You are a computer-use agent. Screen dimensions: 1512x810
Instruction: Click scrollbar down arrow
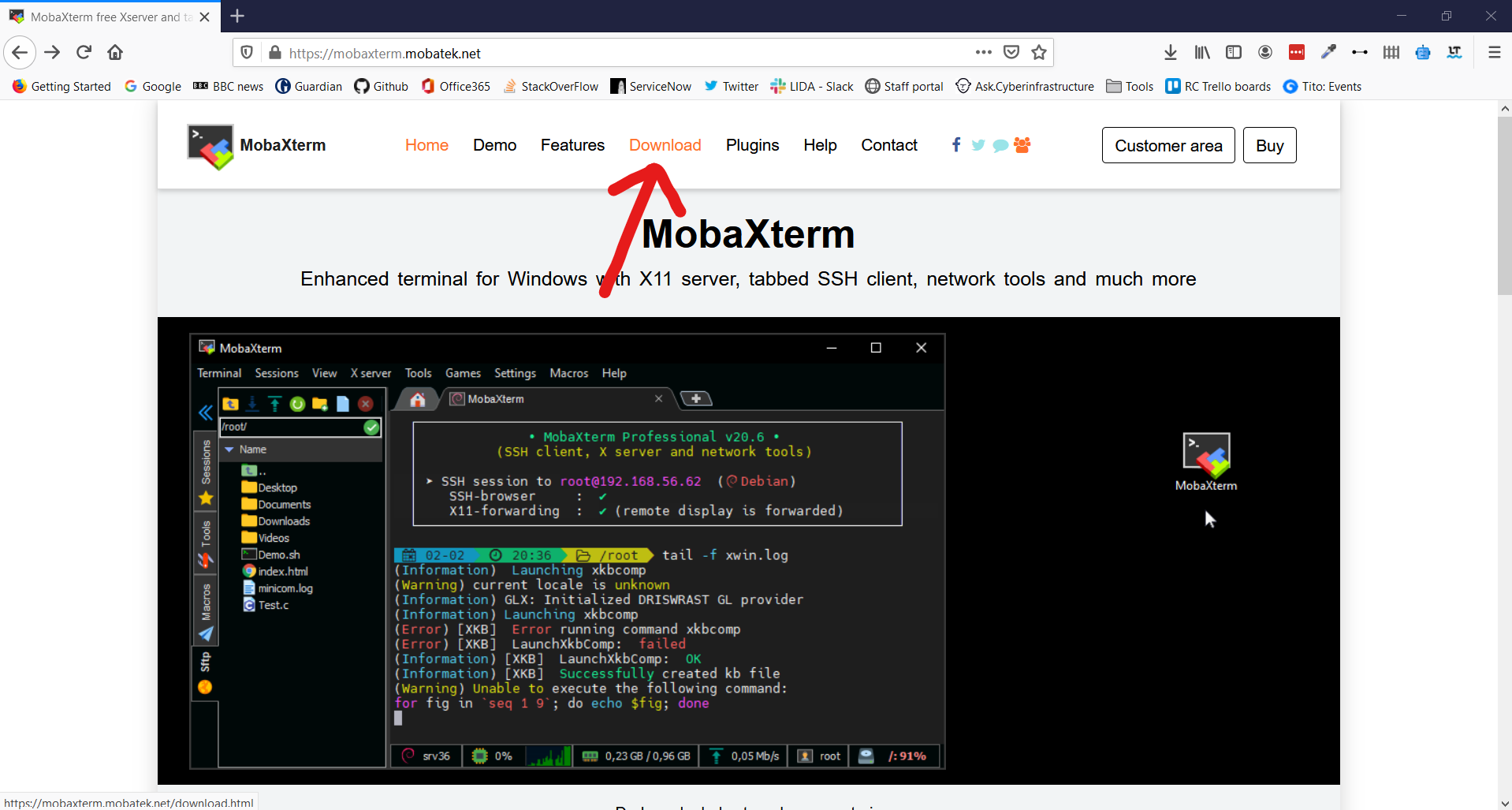[1504, 803]
